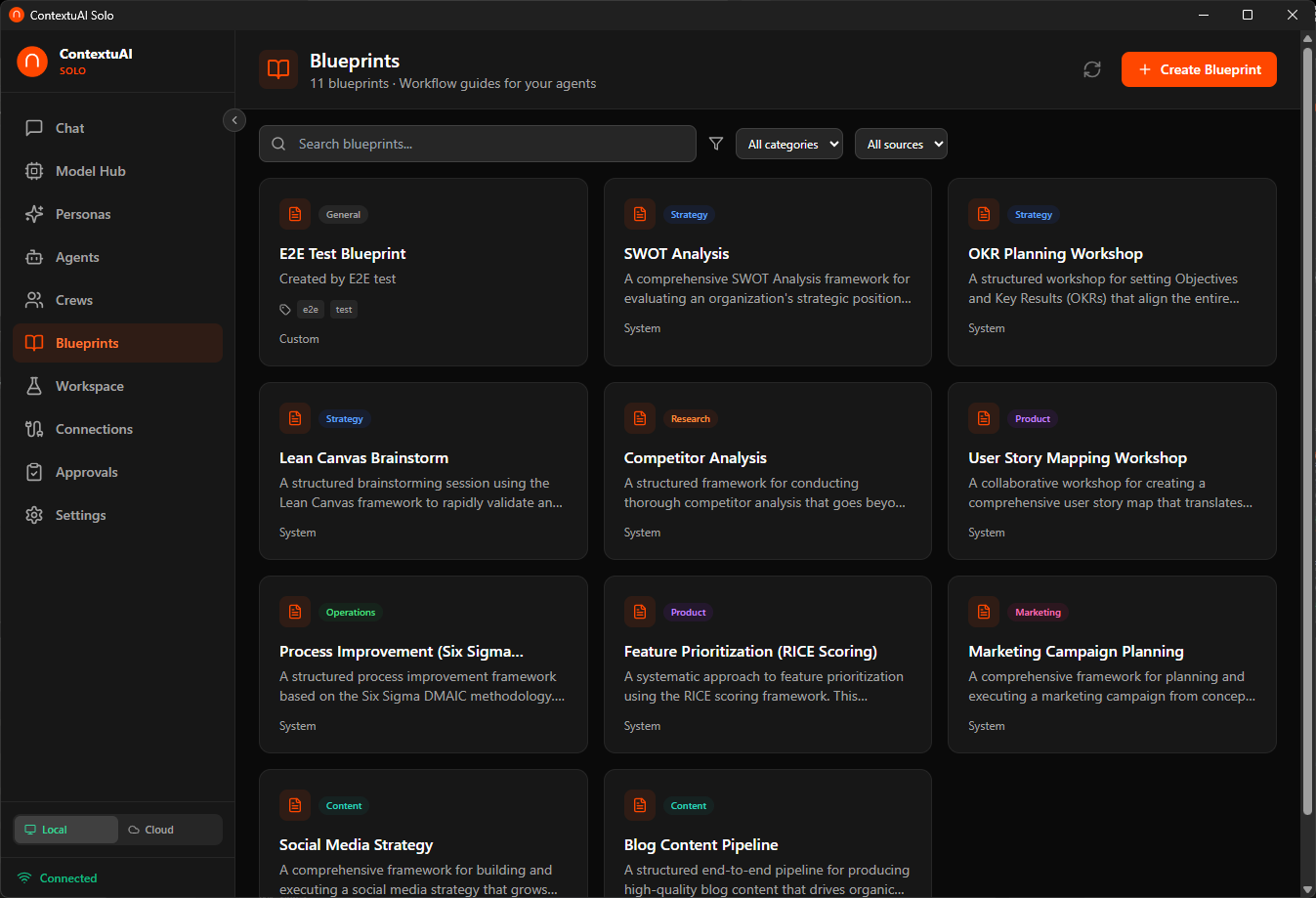Open the All categories dropdown
Viewport: 1316px width, 898px height.
pyautogui.click(x=789, y=144)
